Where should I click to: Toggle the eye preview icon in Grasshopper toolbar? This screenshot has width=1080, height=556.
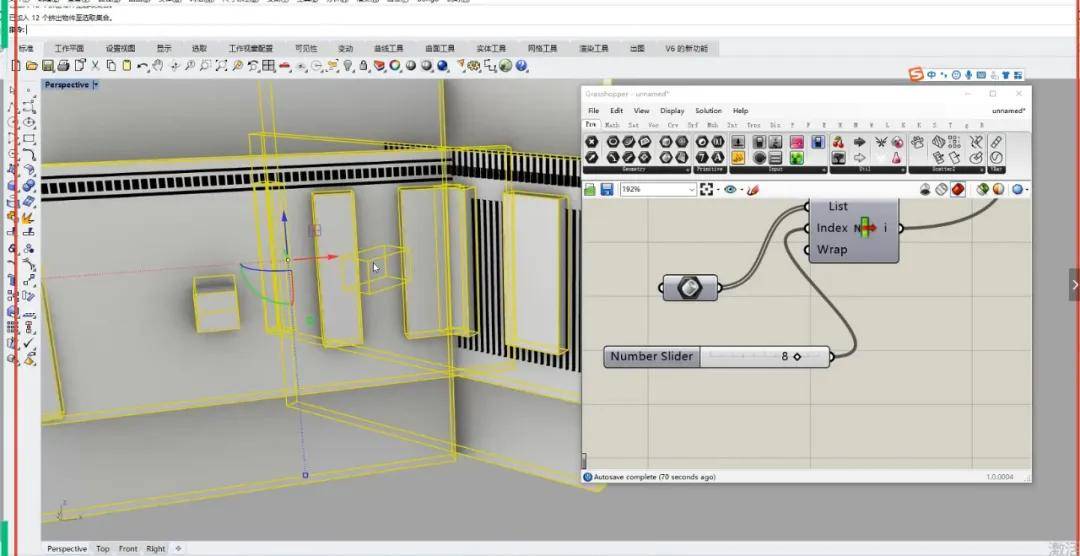(730, 189)
